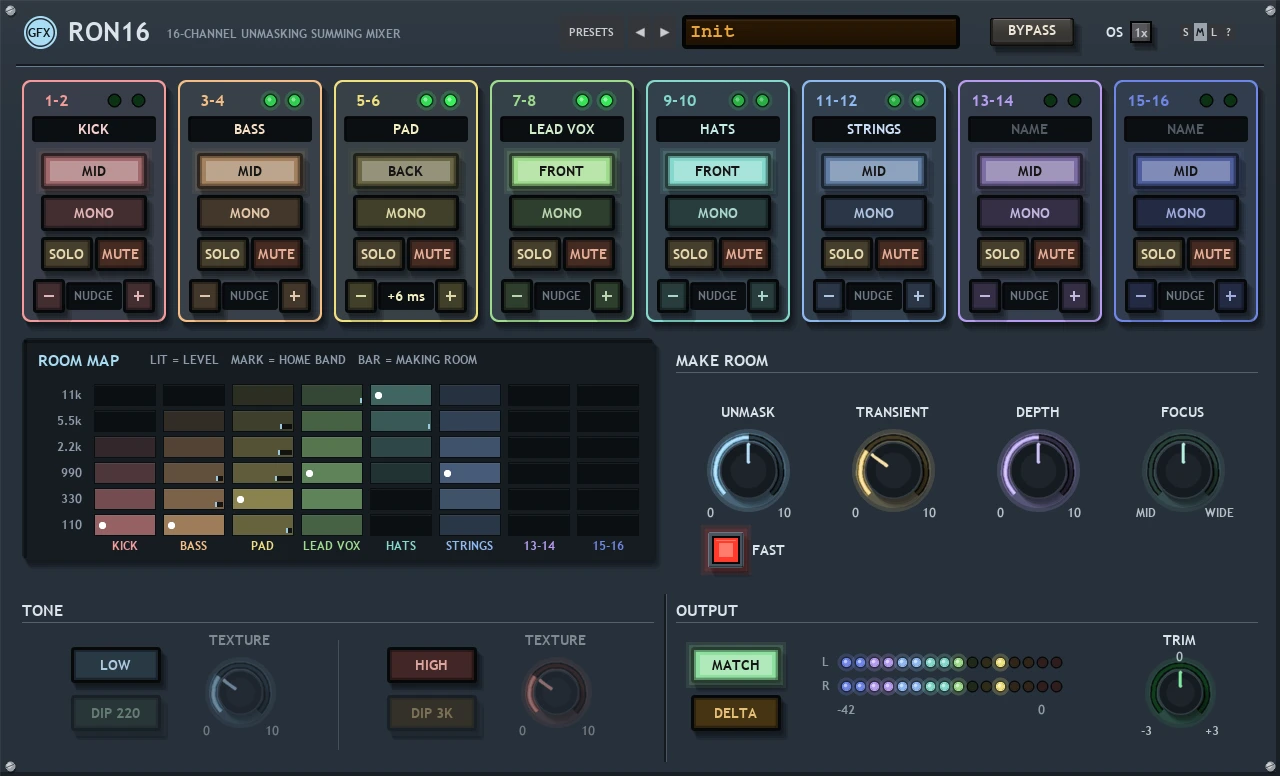The height and width of the screenshot is (776, 1280).
Task: Select S interface size
Action: point(1186,32)
